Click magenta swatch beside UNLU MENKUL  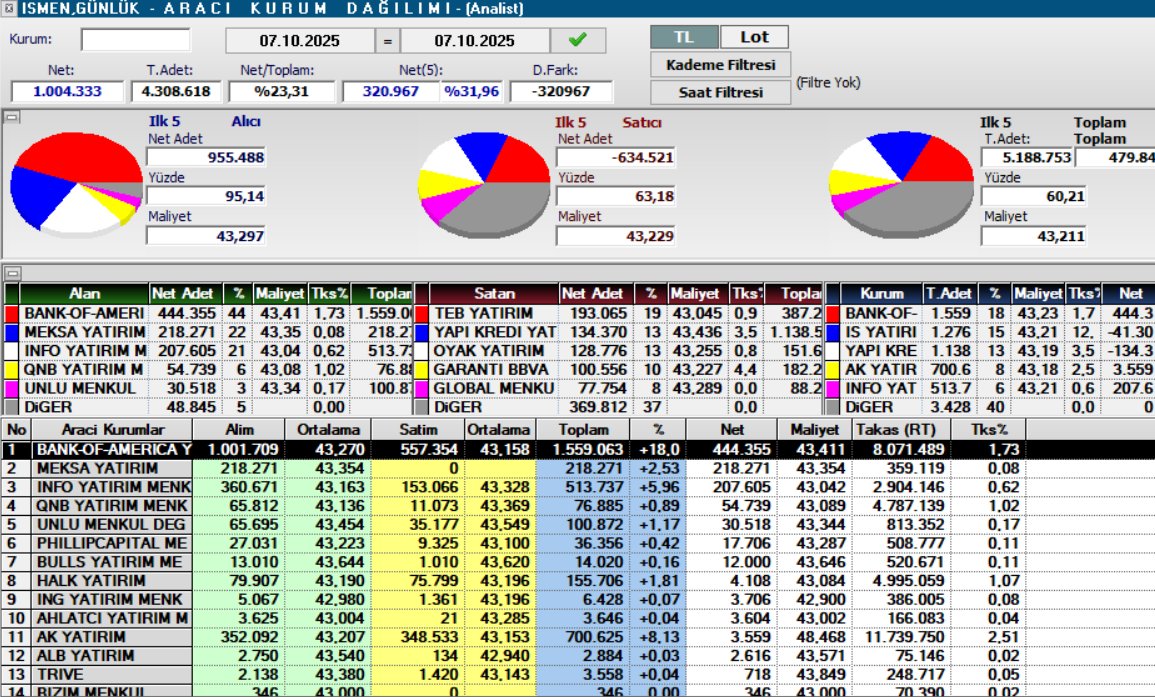[12, 388]
